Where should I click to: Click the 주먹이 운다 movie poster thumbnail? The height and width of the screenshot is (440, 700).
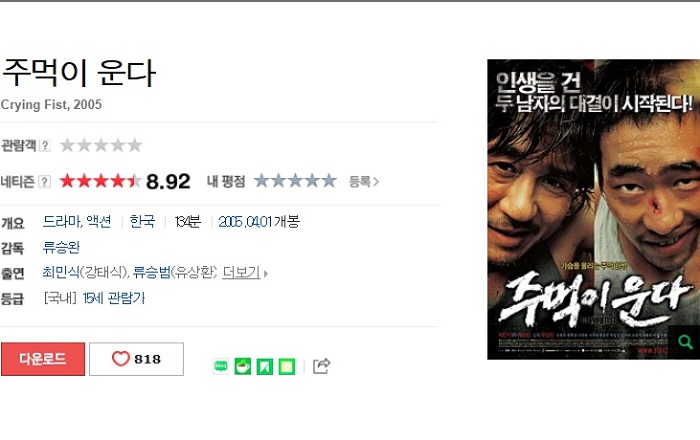tap(593, 209)
